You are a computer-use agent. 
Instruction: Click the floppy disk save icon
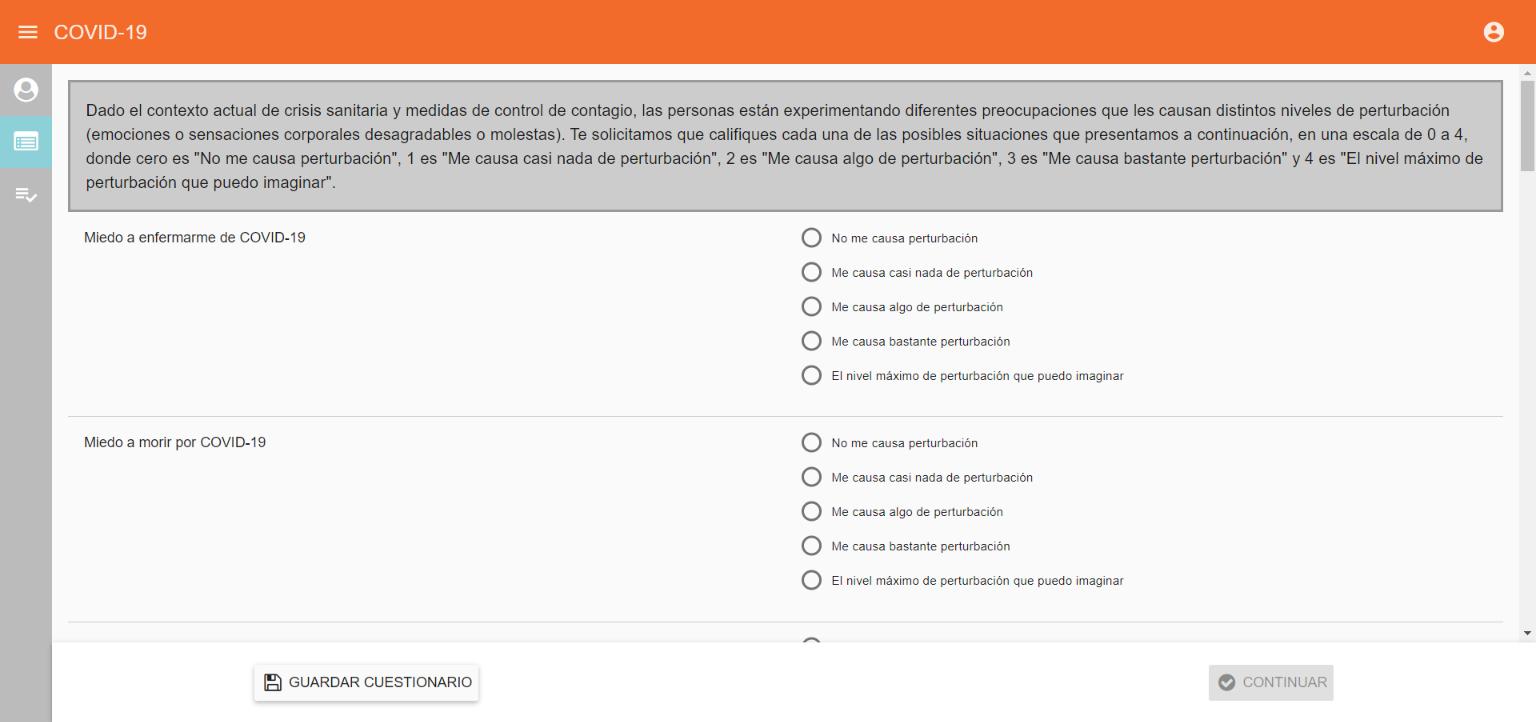272,683
